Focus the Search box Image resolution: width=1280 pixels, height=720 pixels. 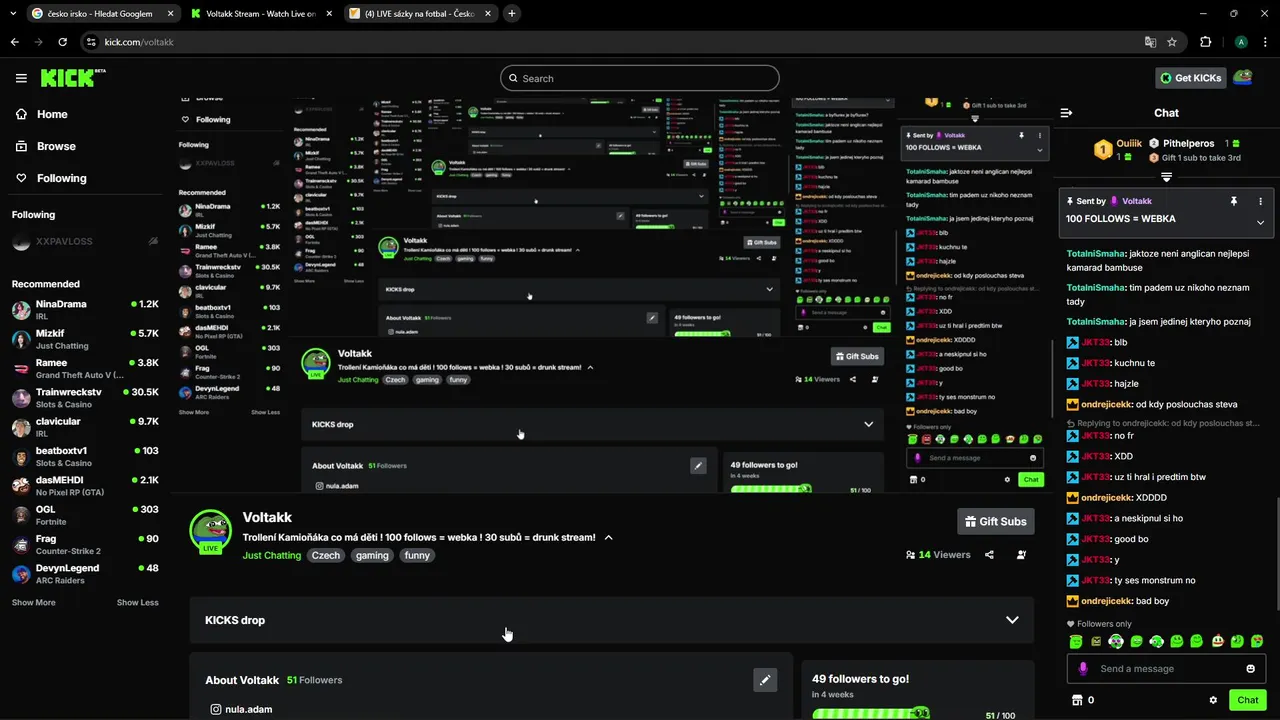point(640,78)
